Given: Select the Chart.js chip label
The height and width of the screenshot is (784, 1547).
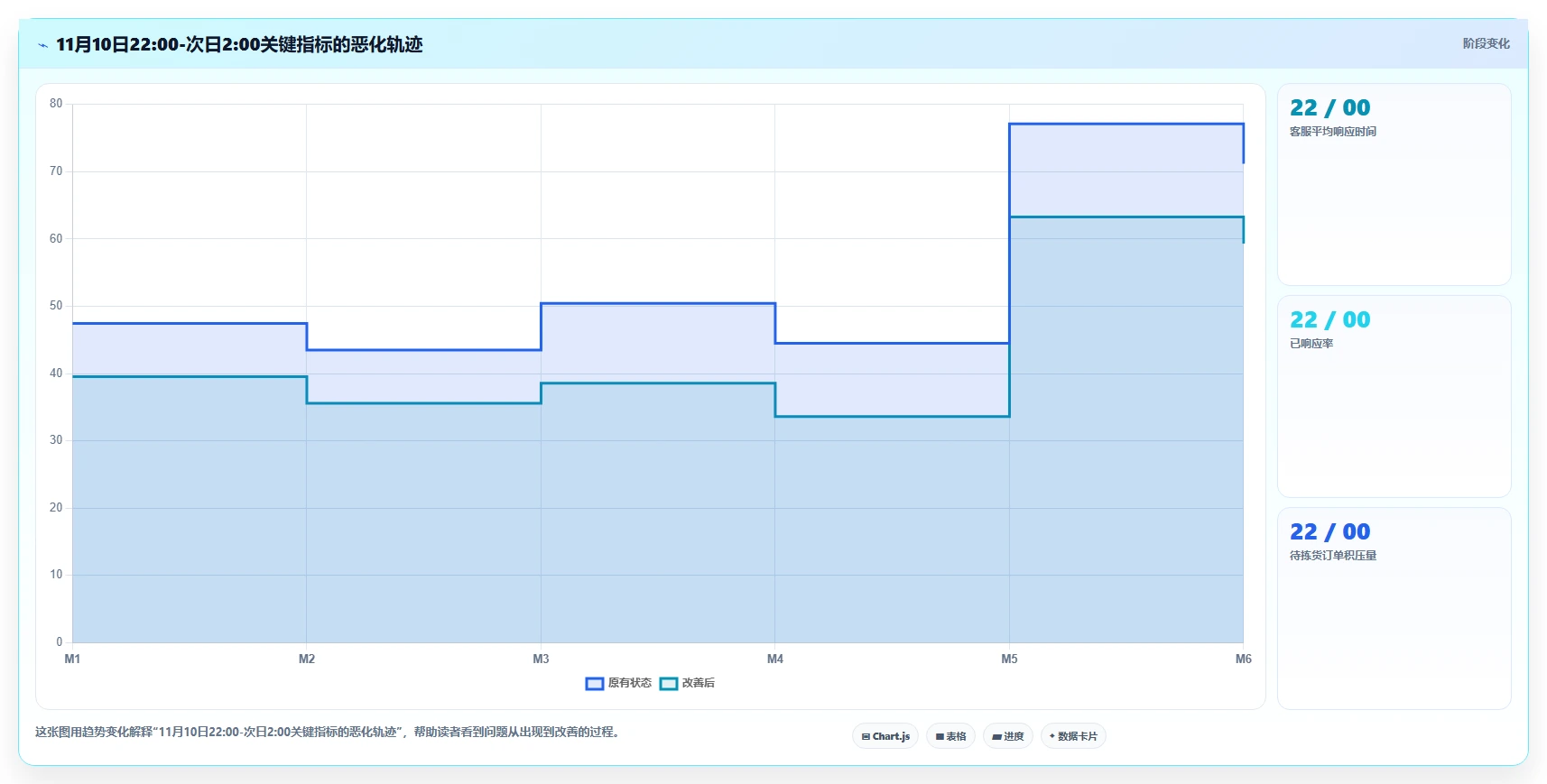Looking at the screenshot, I should pyautogui.click(x=891, y=736).
